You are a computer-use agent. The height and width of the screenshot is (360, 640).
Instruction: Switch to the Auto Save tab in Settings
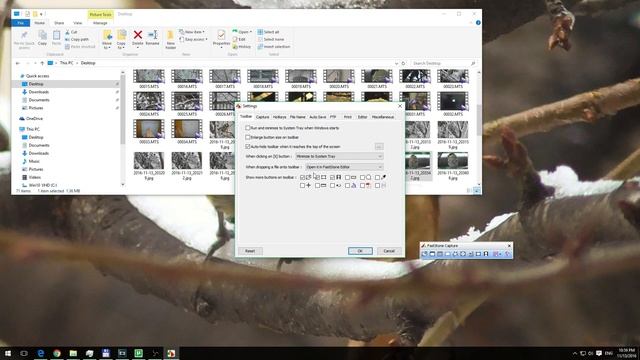[x=318, y=117]
